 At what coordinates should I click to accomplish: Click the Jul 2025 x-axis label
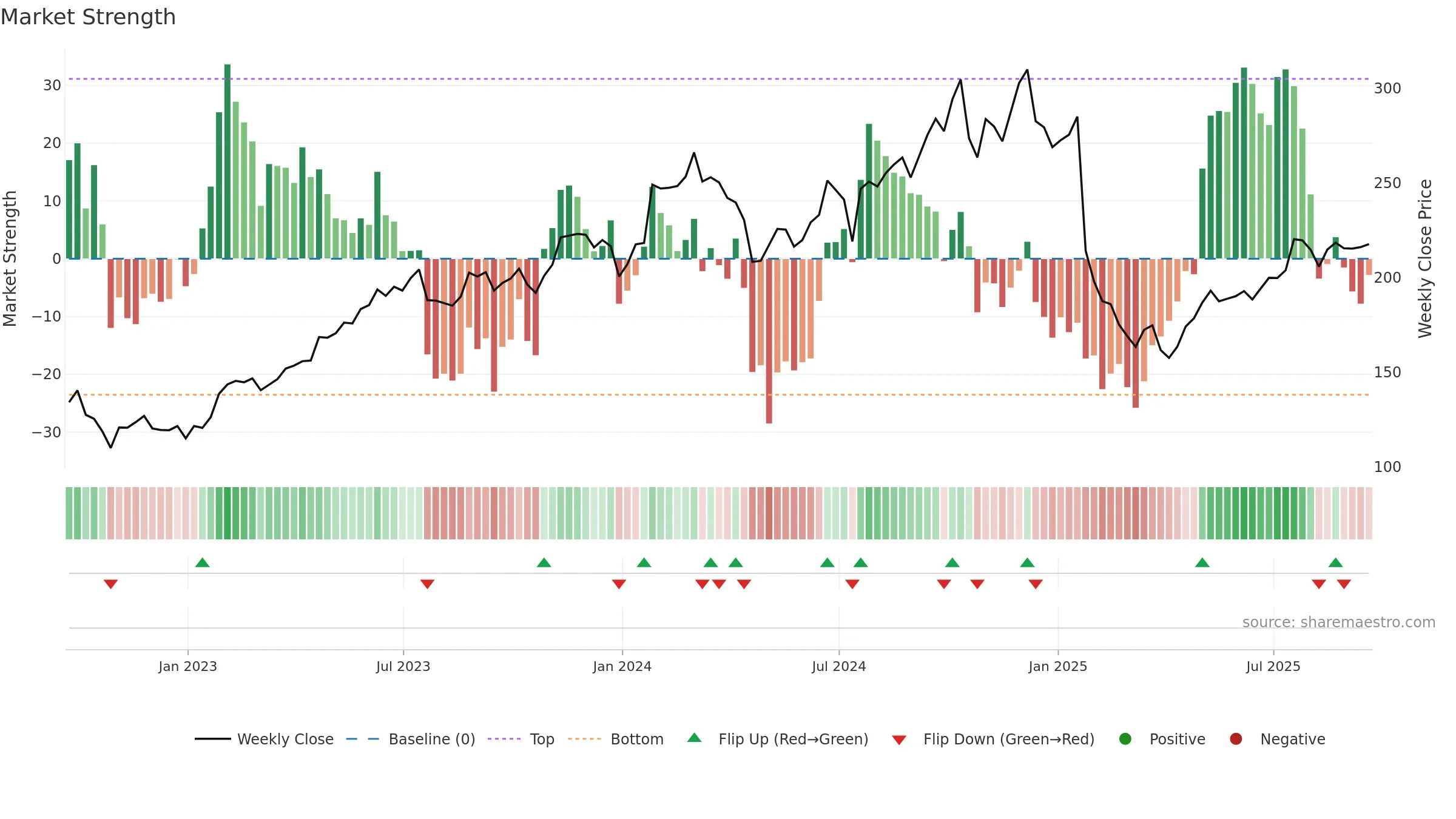click(x=1273, y=666)
